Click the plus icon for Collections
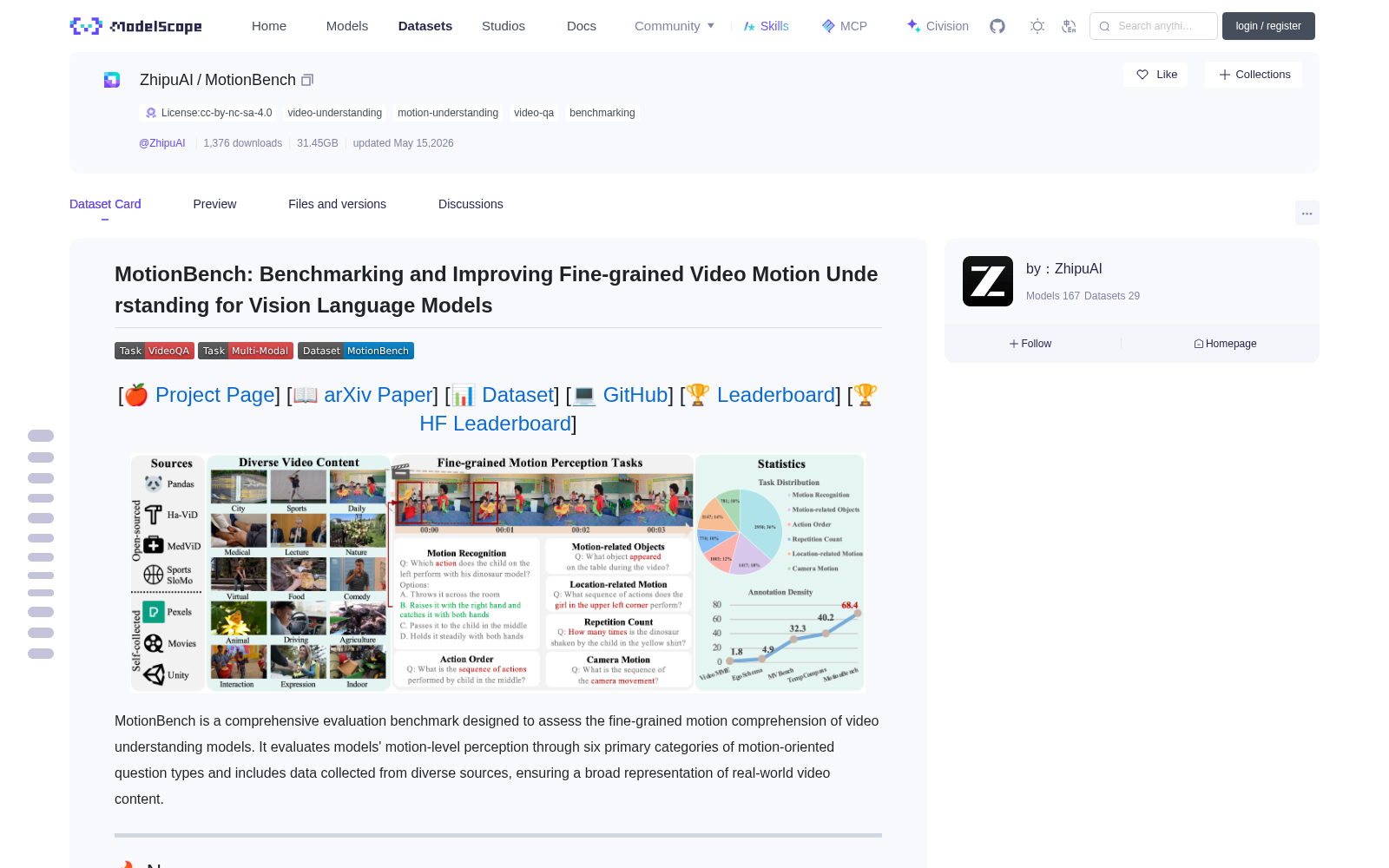Image resolution: width=1389 pixels, height=868 pixels. 1225,75
